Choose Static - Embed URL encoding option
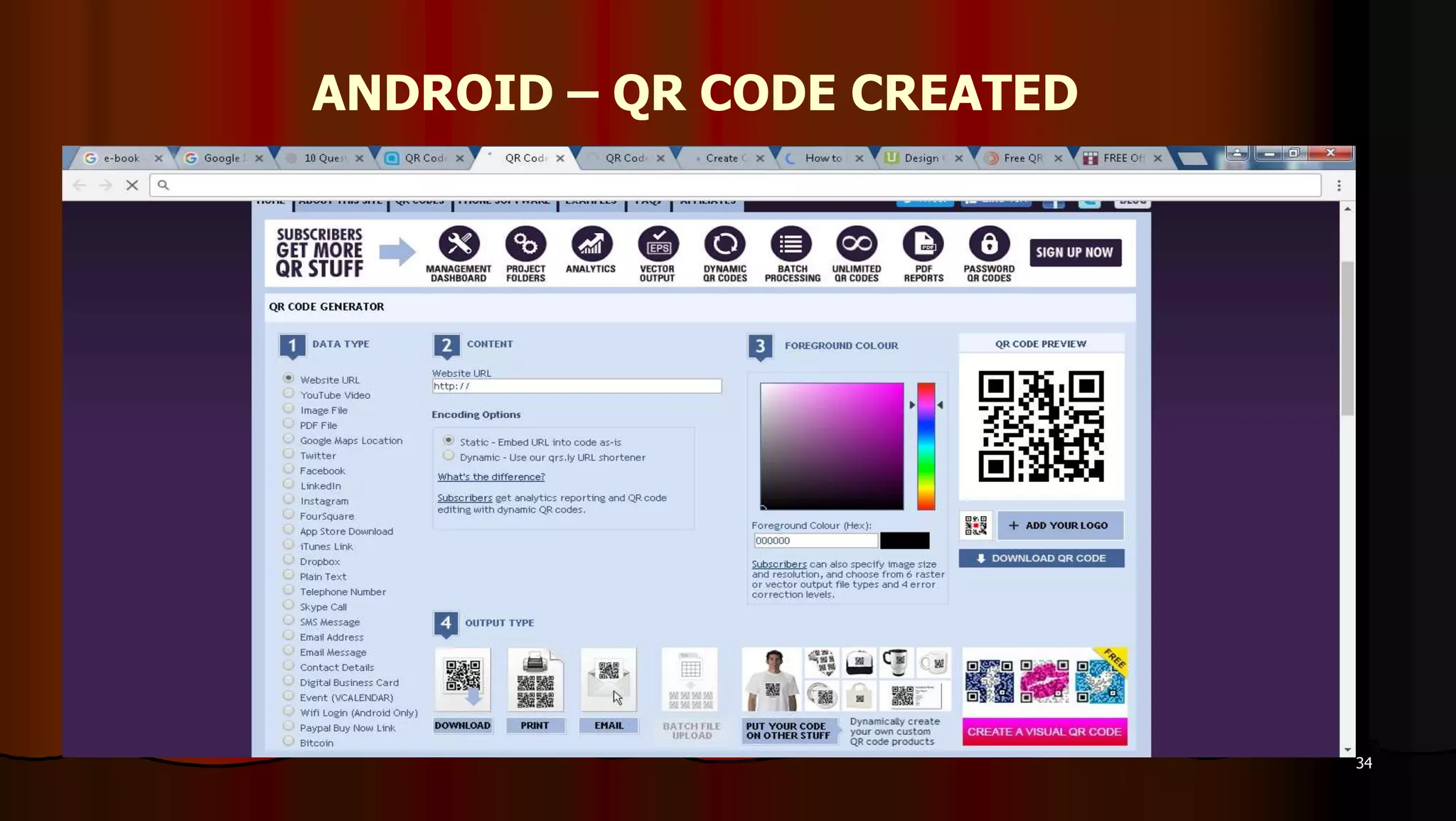The height and width of the screenshot is (821, 1456). (x=449, y=441)
